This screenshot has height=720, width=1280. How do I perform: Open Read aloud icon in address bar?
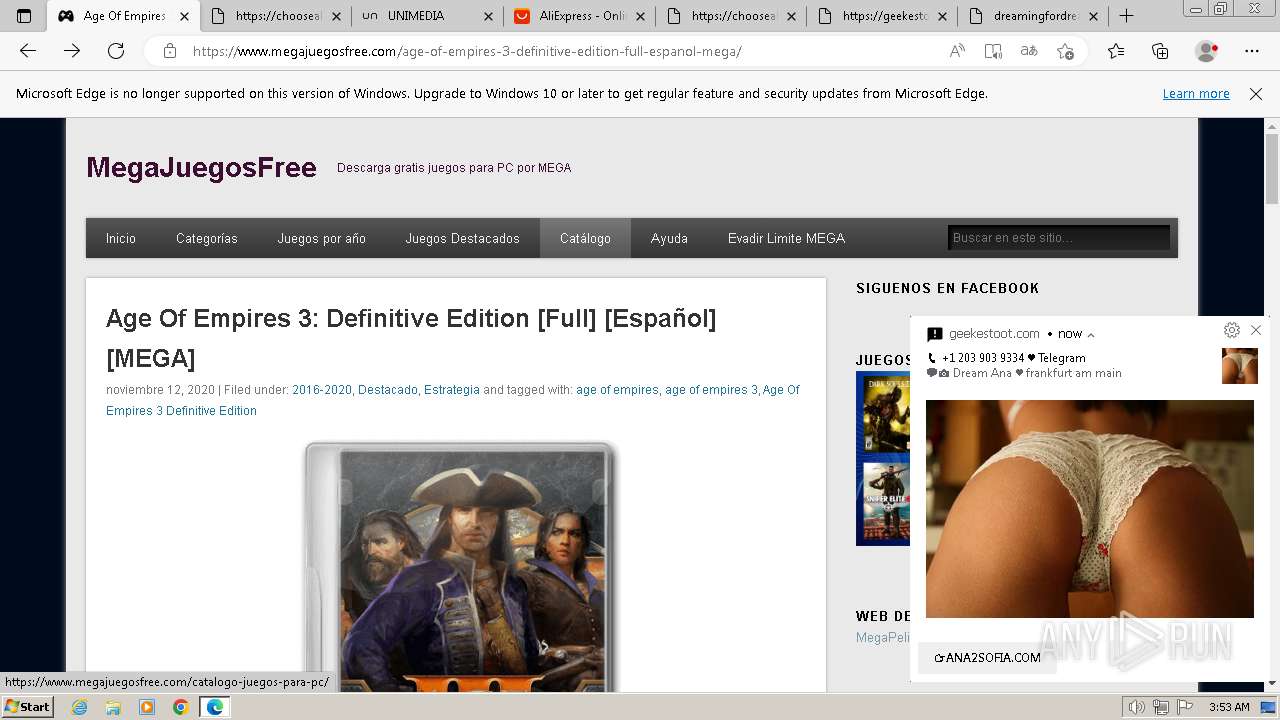click(x=957, y=51)
